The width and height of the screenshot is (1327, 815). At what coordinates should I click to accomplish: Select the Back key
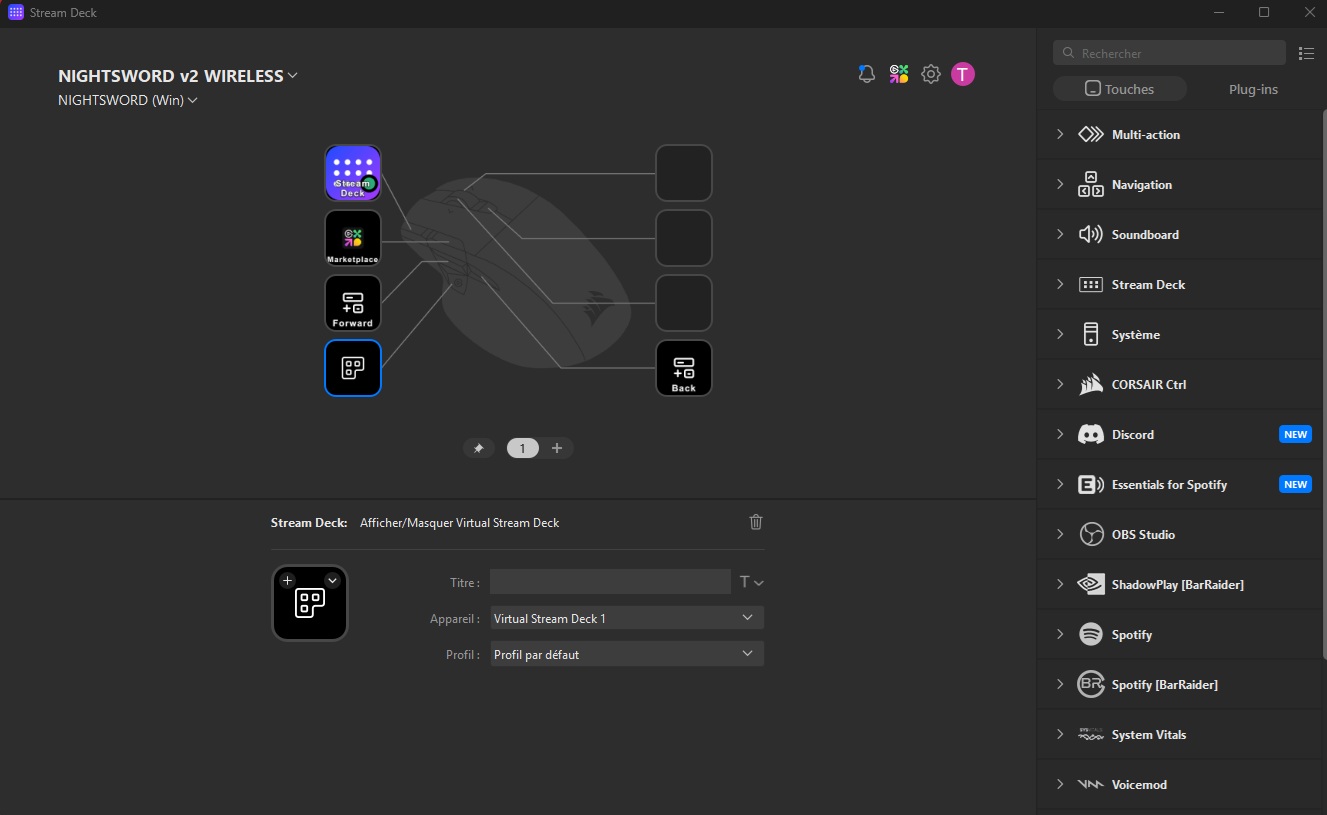click(684, 368)
